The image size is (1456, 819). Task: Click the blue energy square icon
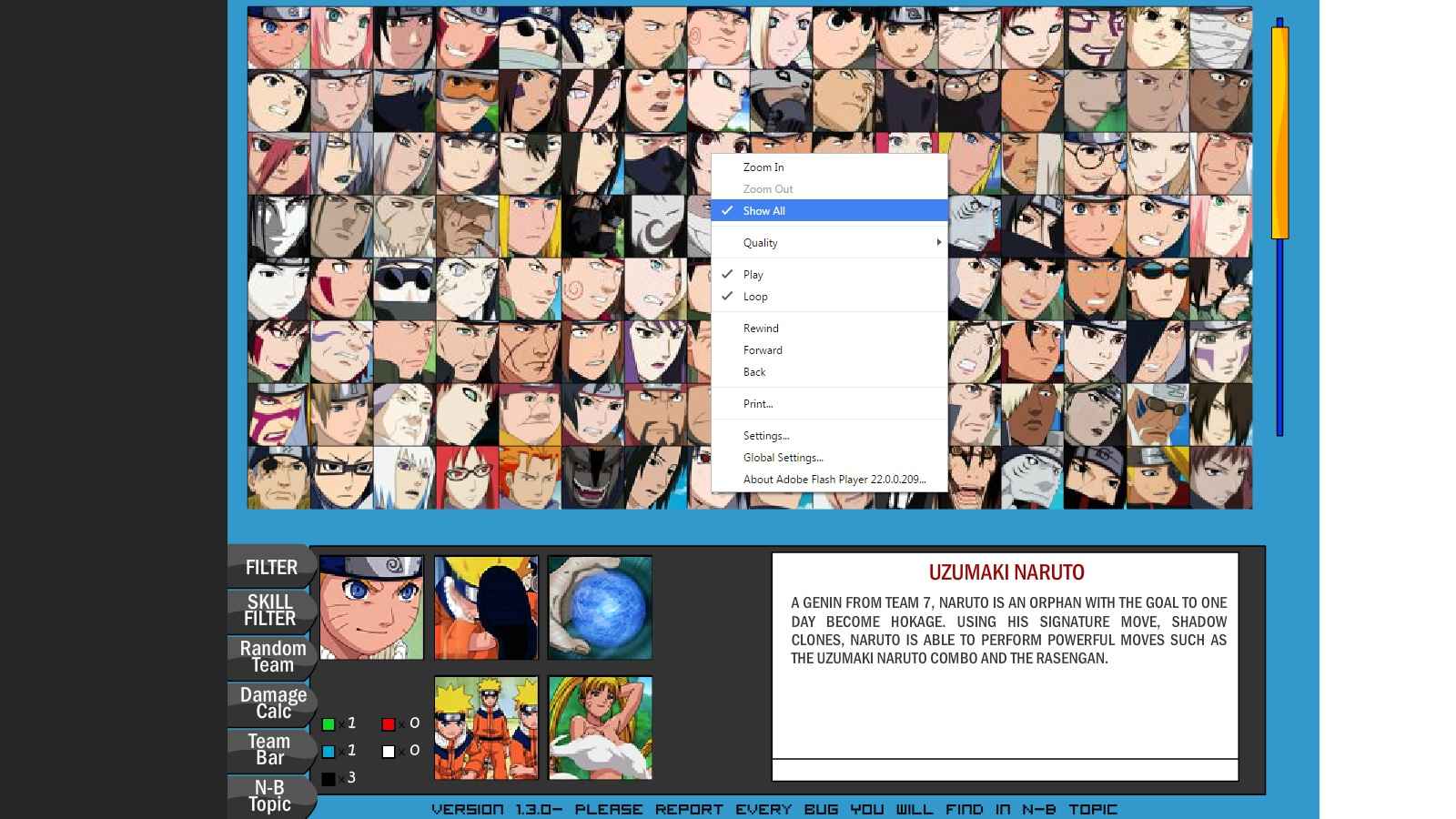coord(329,752)
